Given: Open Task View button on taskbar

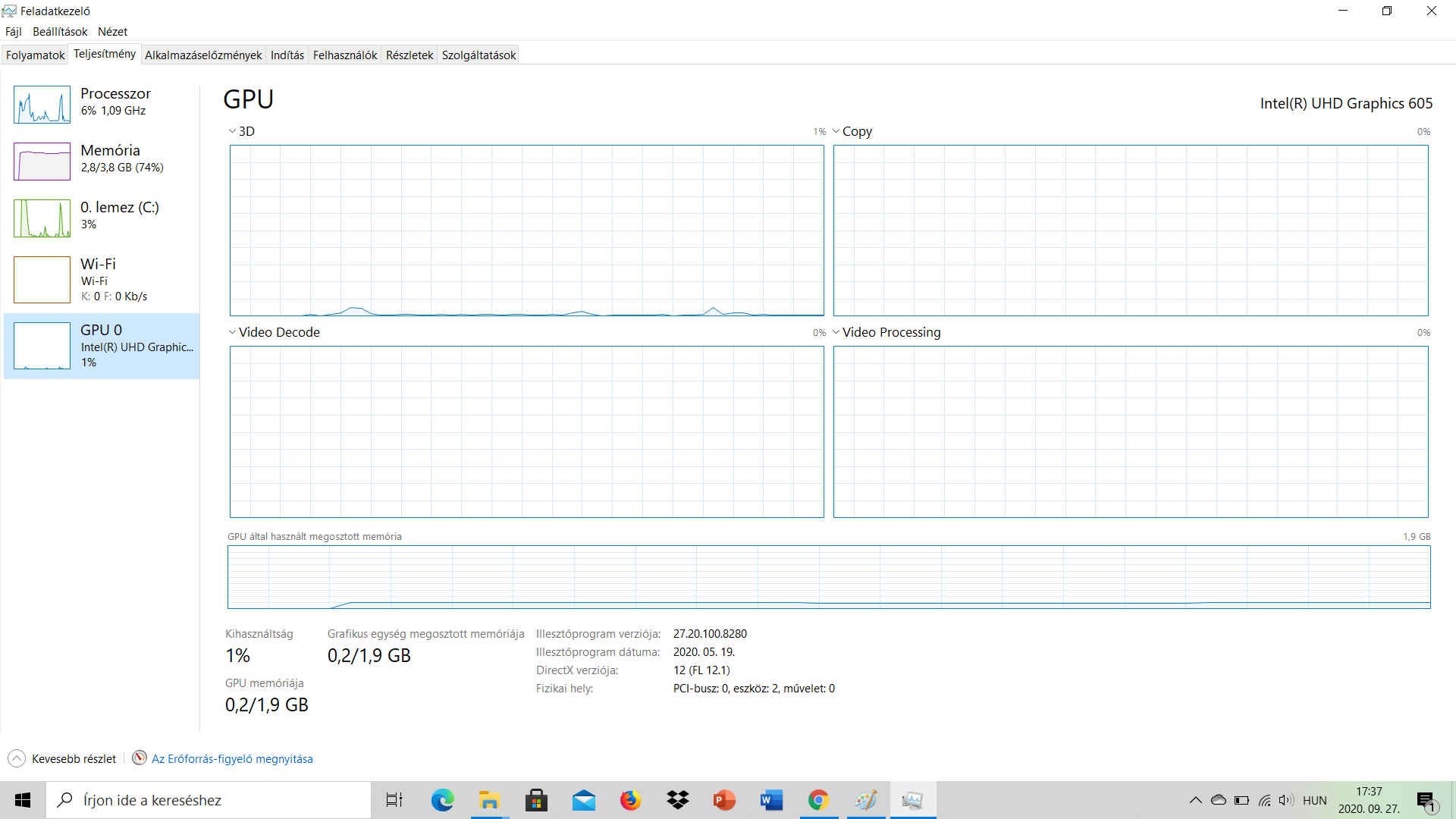Looking at the screenshot, I should tap(394, 800).
